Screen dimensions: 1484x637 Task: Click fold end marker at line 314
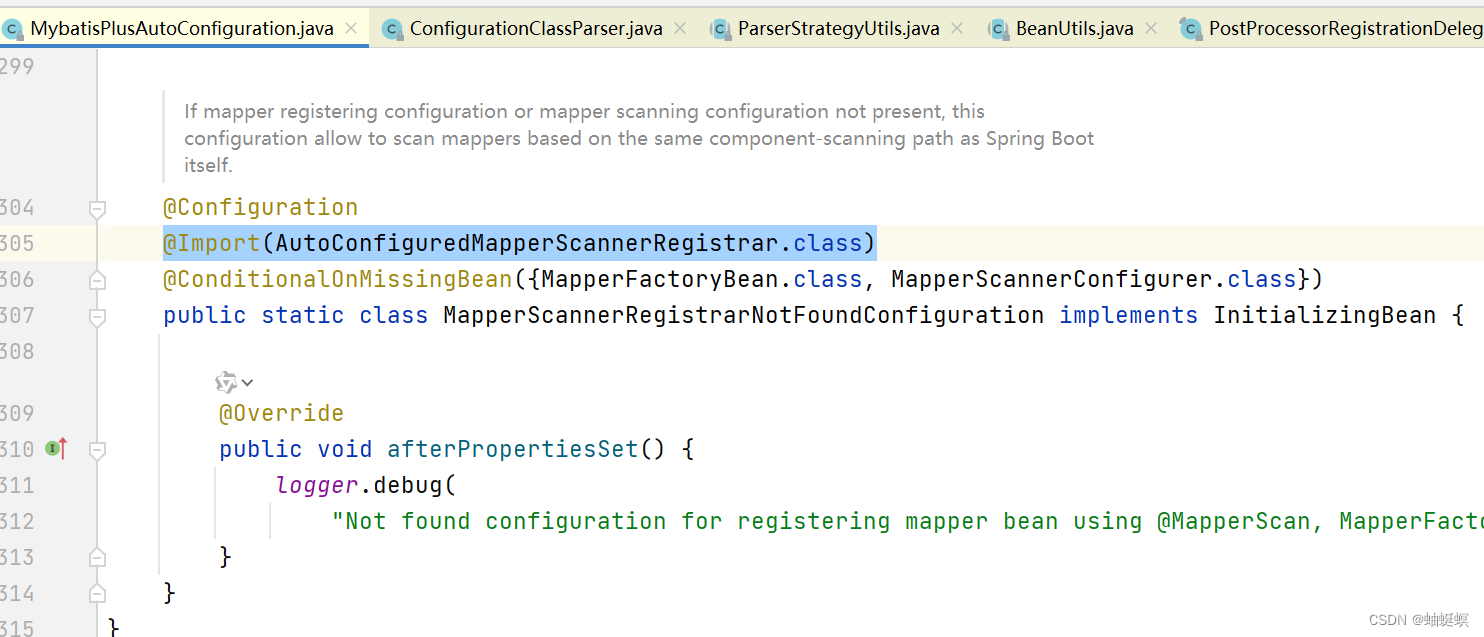pyautogui.click(x=97, y=592)
